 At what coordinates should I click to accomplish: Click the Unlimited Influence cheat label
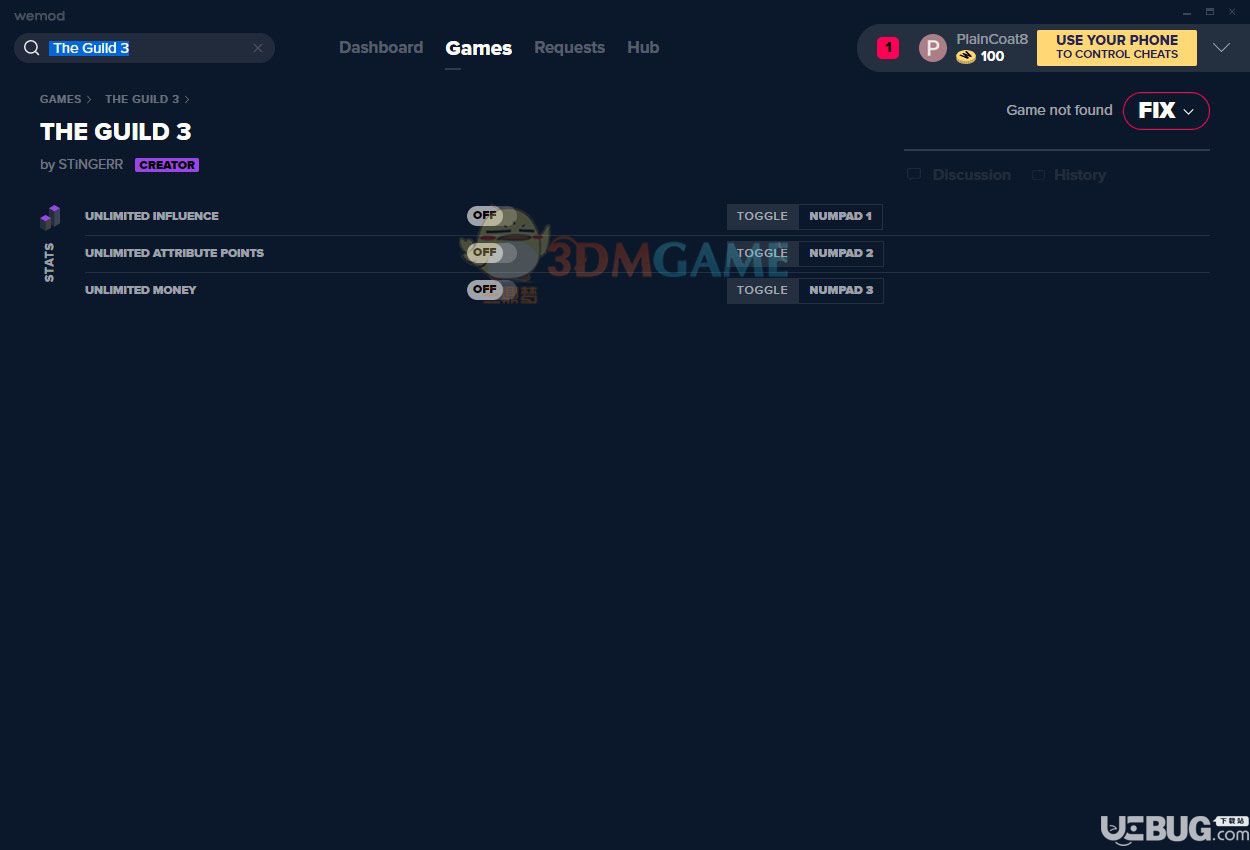[x=152, y=216]
